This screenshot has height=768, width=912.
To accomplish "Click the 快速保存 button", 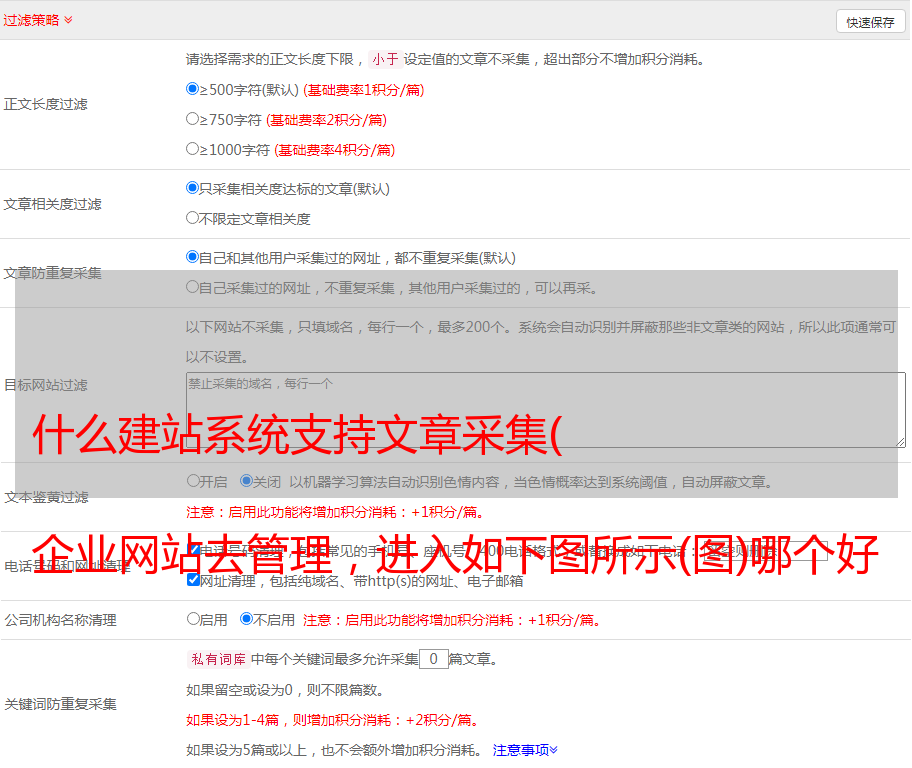I will pos(870,22).
